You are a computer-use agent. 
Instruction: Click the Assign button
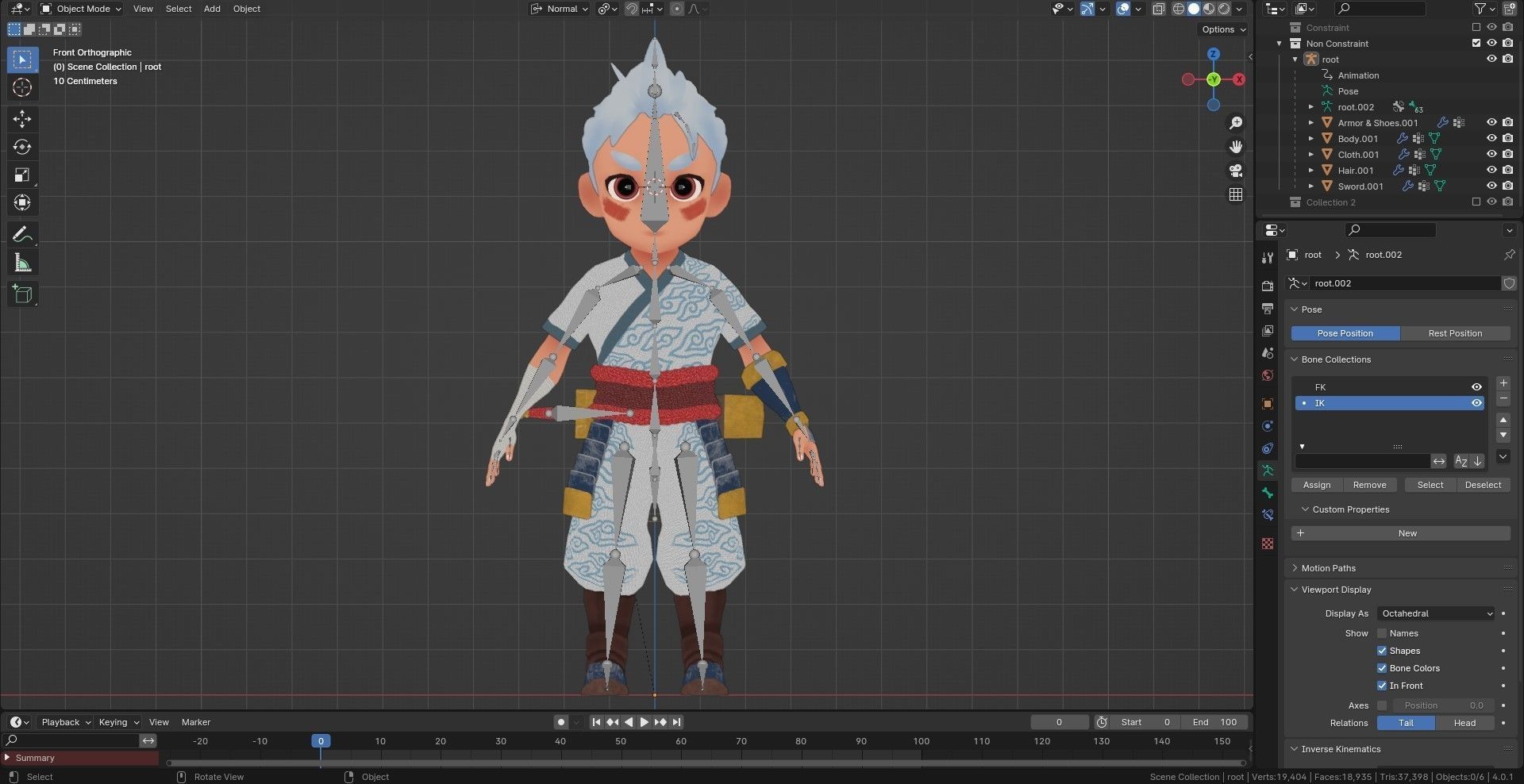click(1316, 485)
